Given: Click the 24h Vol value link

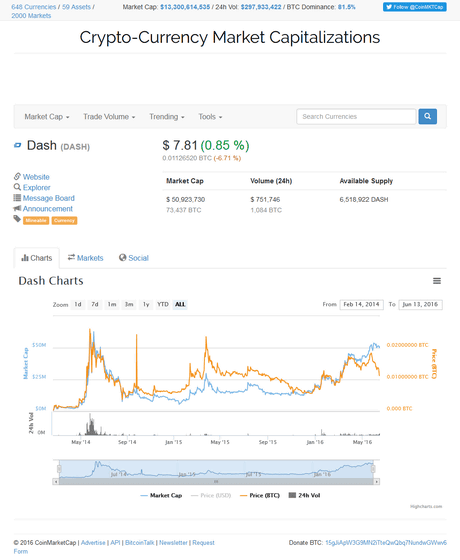Looking at the screenshot, I should click(x=261, y=7).
